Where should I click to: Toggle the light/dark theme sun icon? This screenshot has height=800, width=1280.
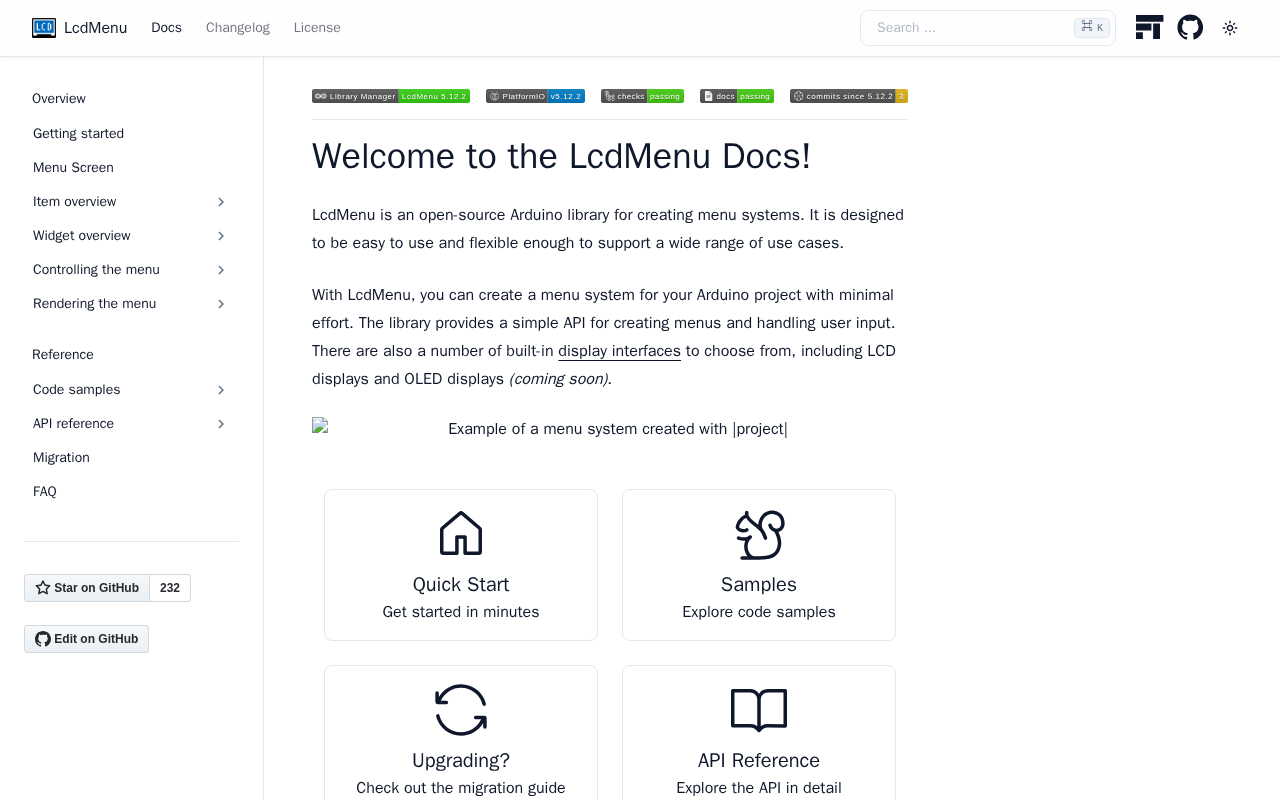pos(1230,28)
